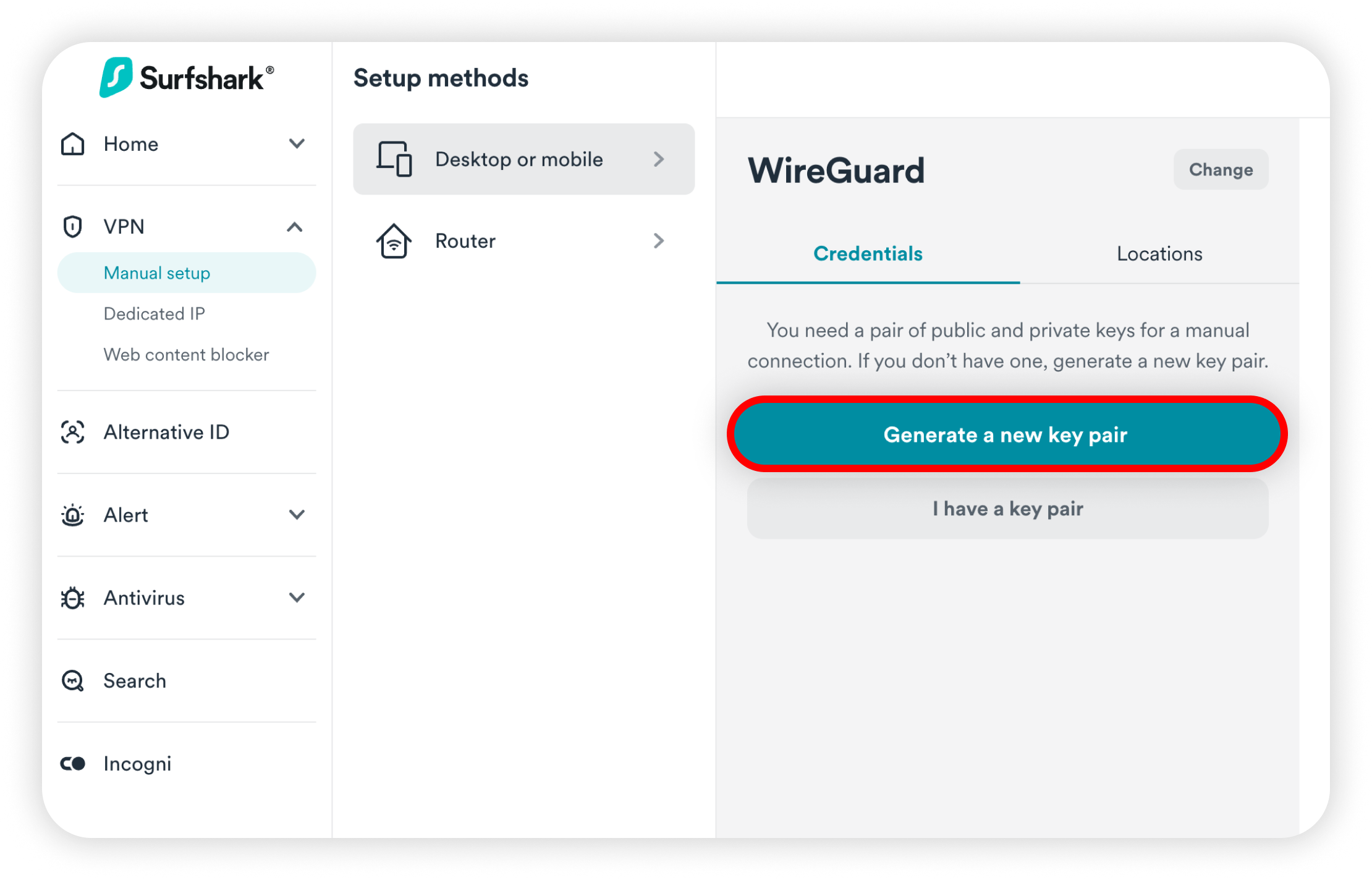Expand the Antivirus section chevron
Screen dimensions: 1372x880
[297, 598]
